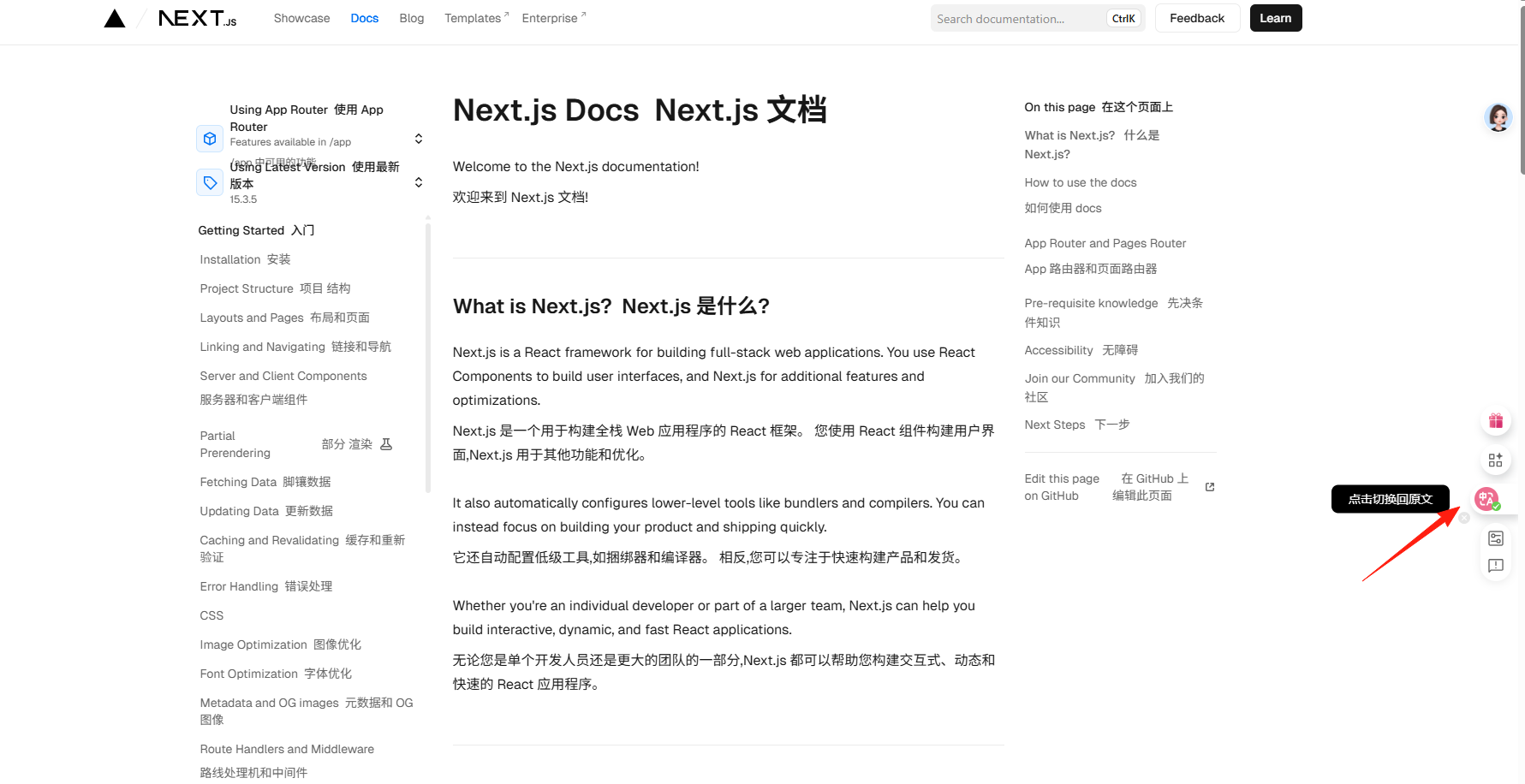Expand the Using Latest Version selector
The height and width of the screenshot is (784, 1525).
[x=419, y=182]
